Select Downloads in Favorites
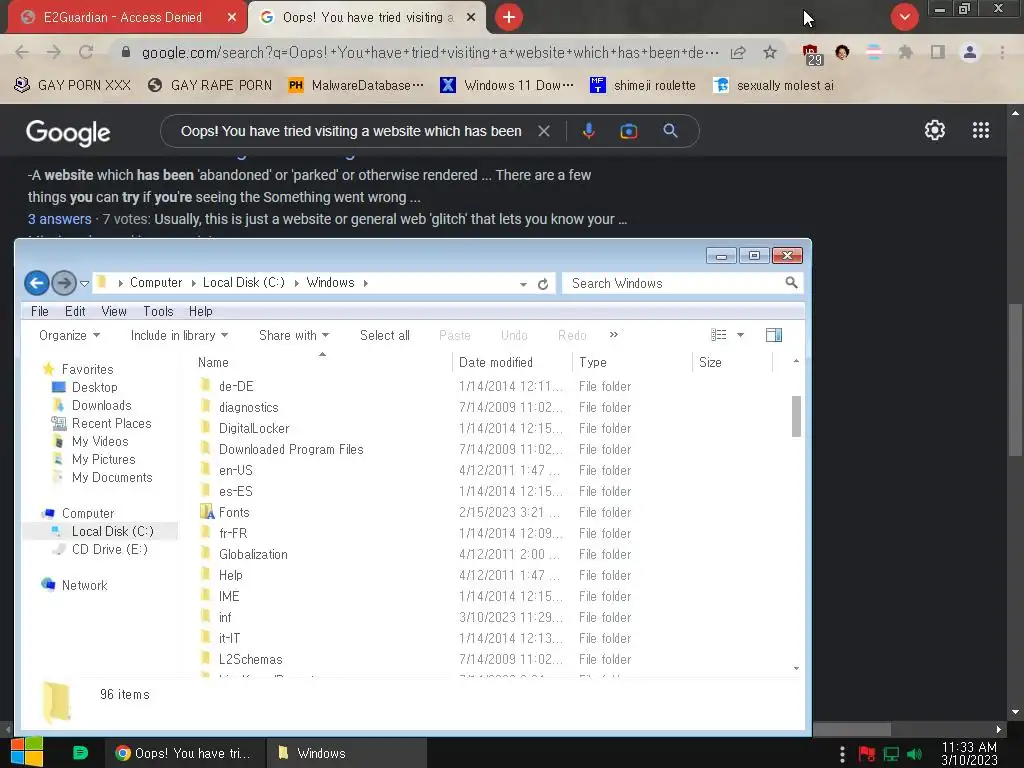Screen dimensions: 1024x768 101,406
